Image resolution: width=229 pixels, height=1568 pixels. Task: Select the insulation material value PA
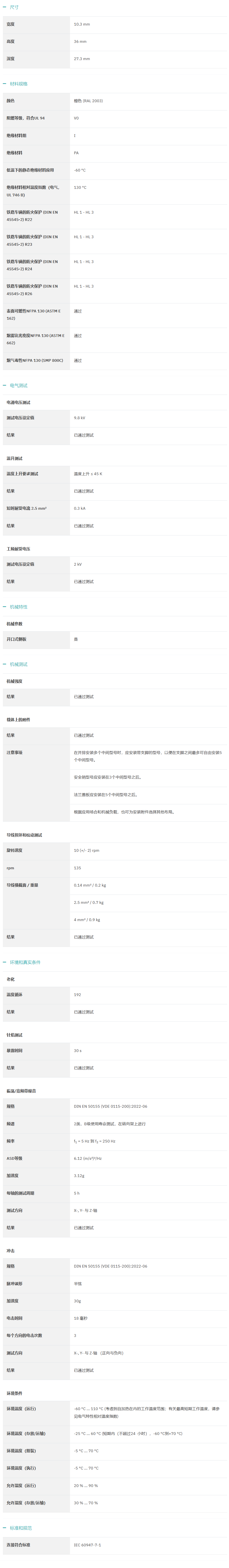click(x=76, y=153)
